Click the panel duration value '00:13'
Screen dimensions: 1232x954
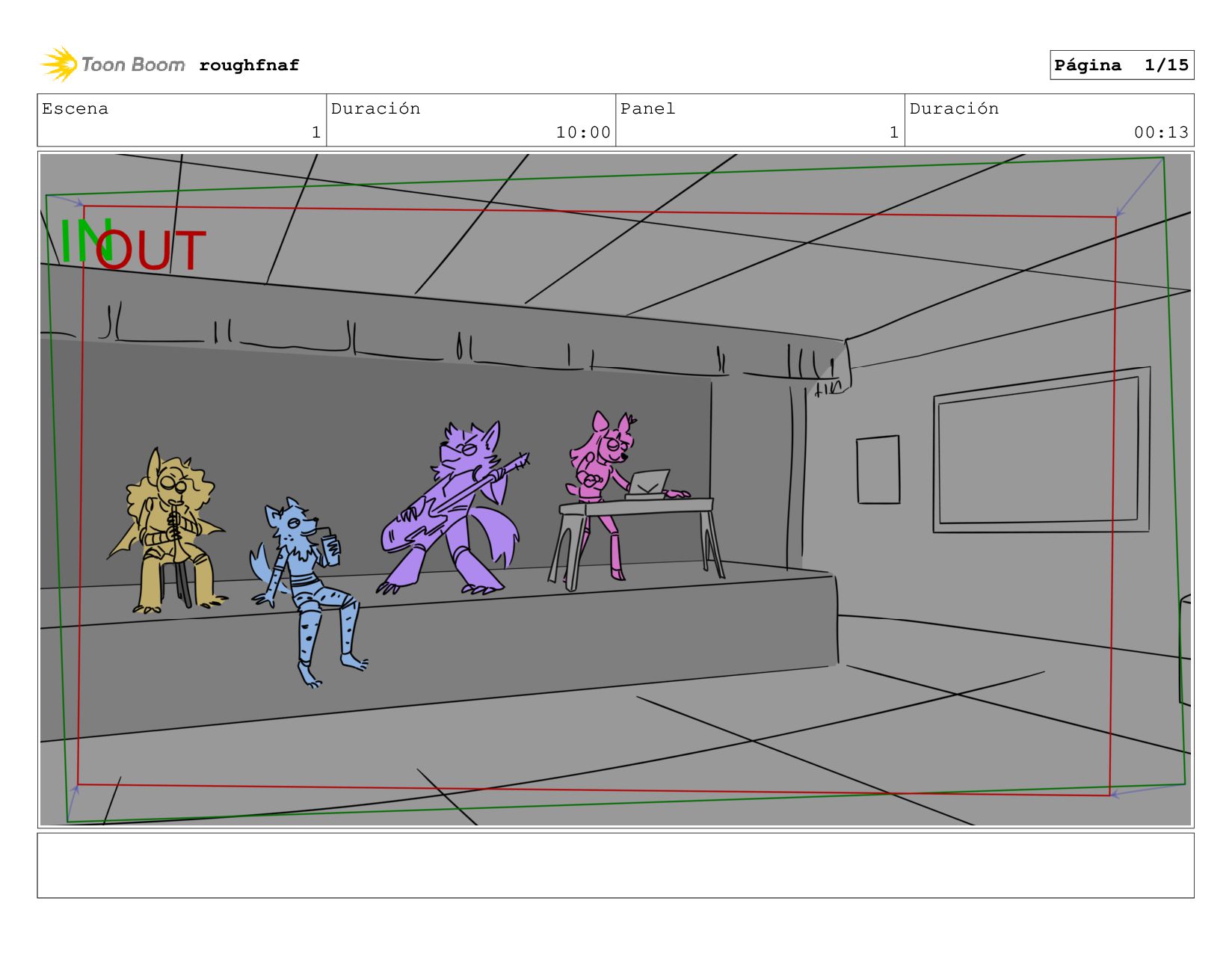pos(1161,132)
